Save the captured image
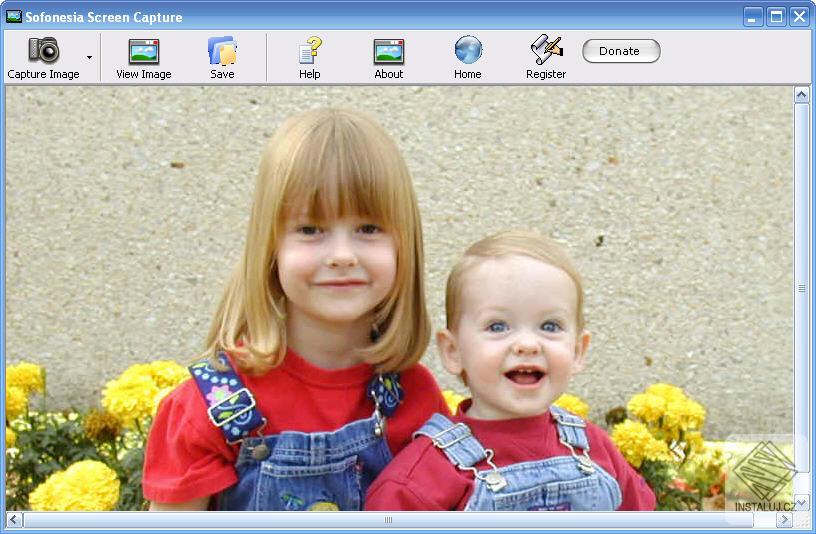This screenshot has height=534, width=816. pos(222,57)
